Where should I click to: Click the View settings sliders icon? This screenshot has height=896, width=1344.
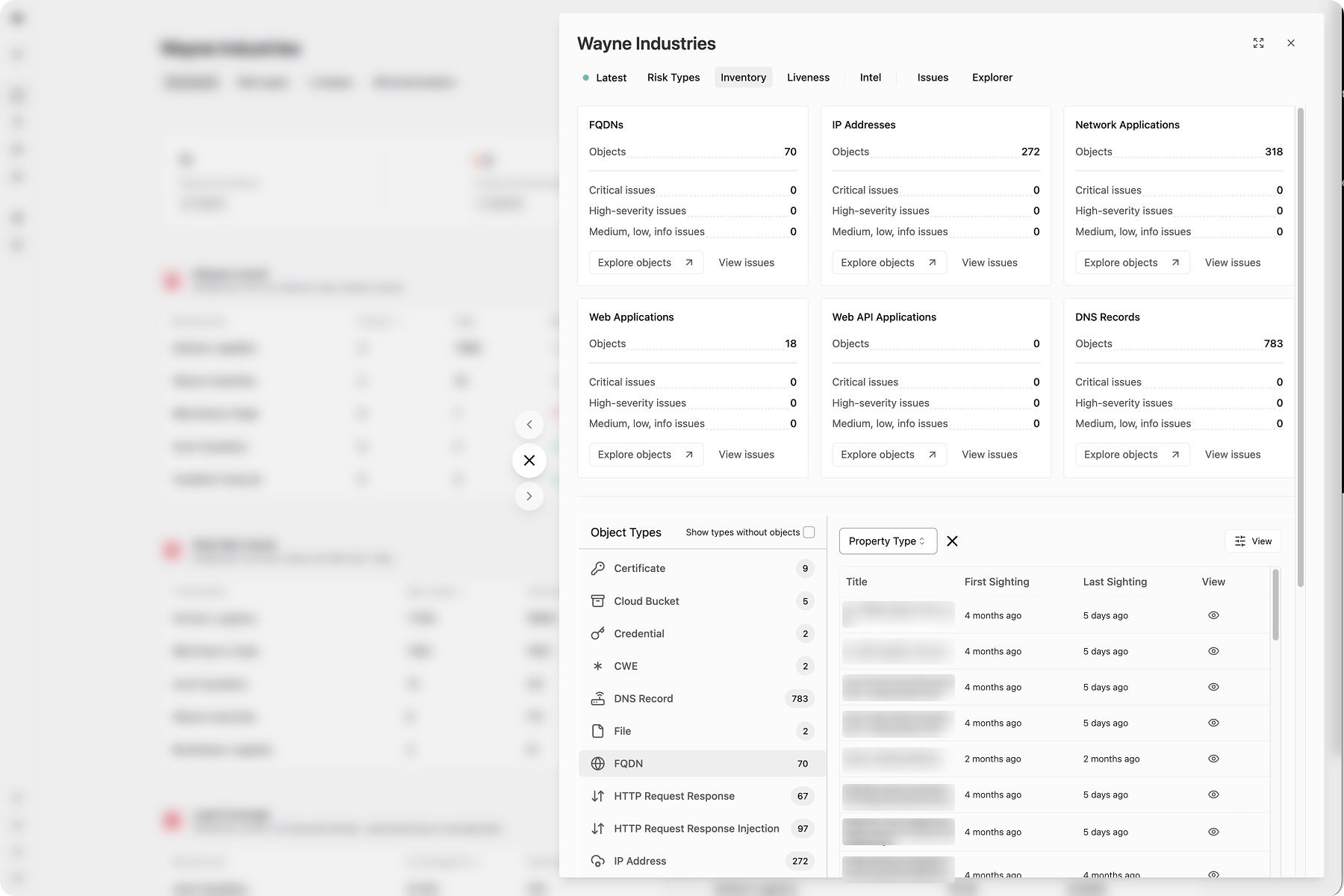[1240, 541]
